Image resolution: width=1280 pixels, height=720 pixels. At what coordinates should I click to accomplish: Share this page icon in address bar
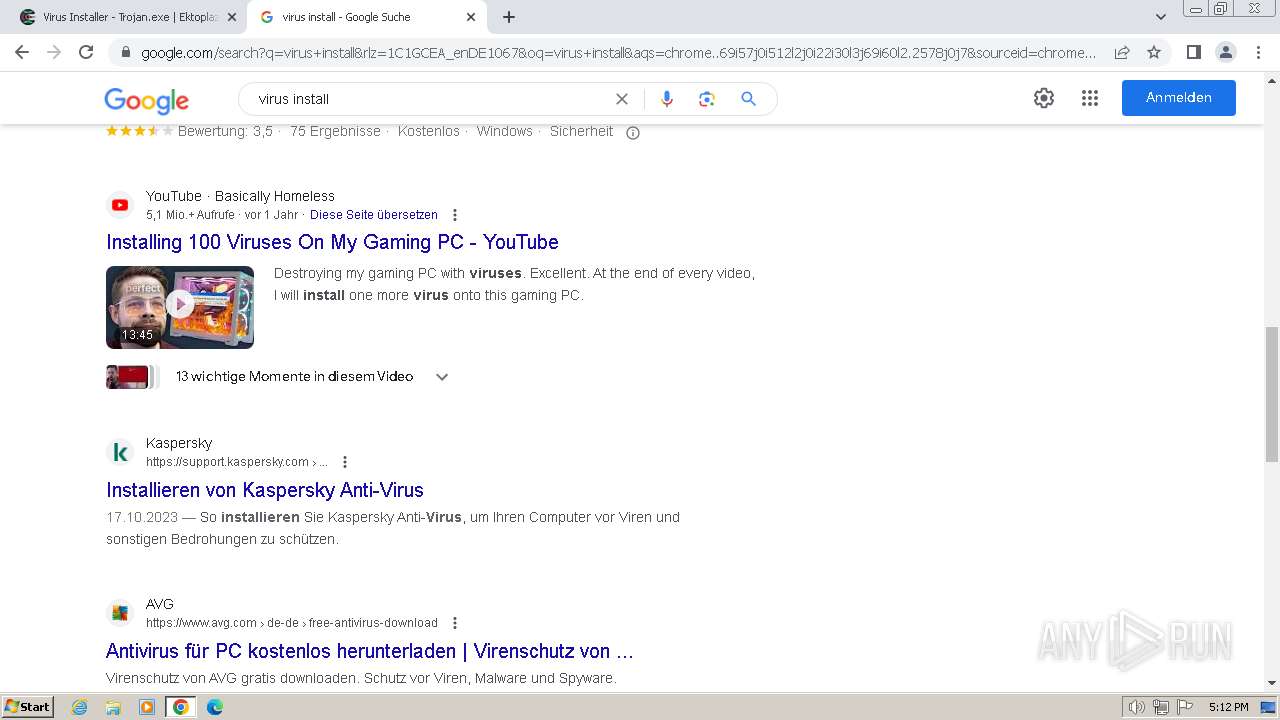tap(1122, 52)
